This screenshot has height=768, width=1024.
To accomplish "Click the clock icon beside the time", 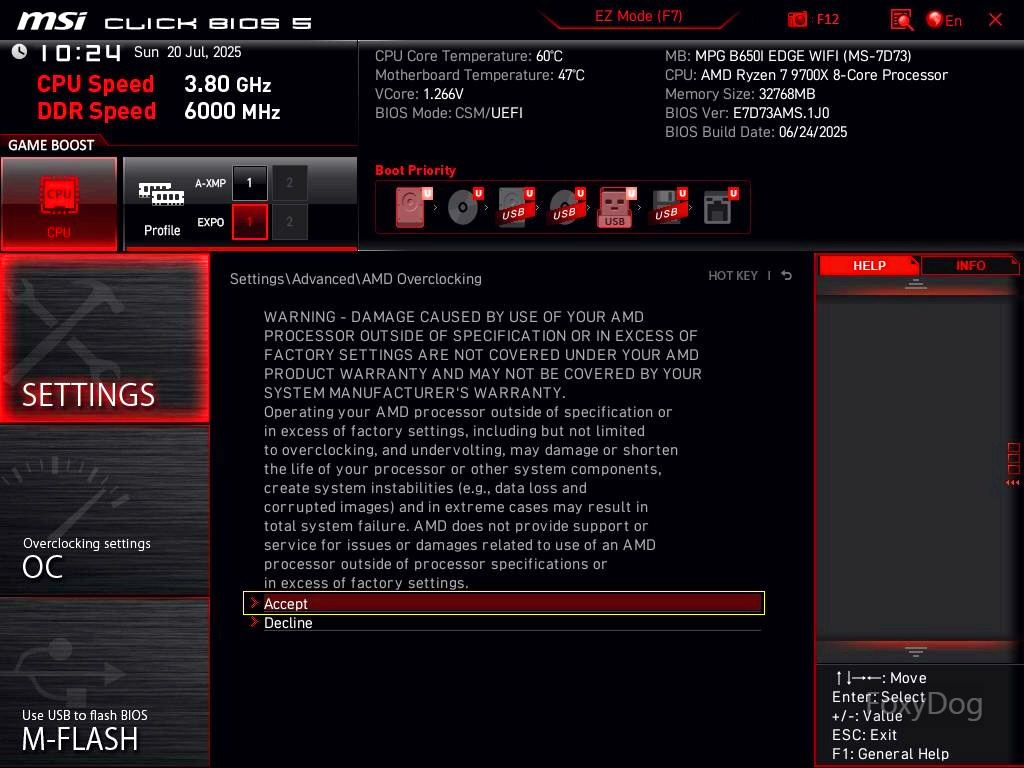I will [19, 52].
